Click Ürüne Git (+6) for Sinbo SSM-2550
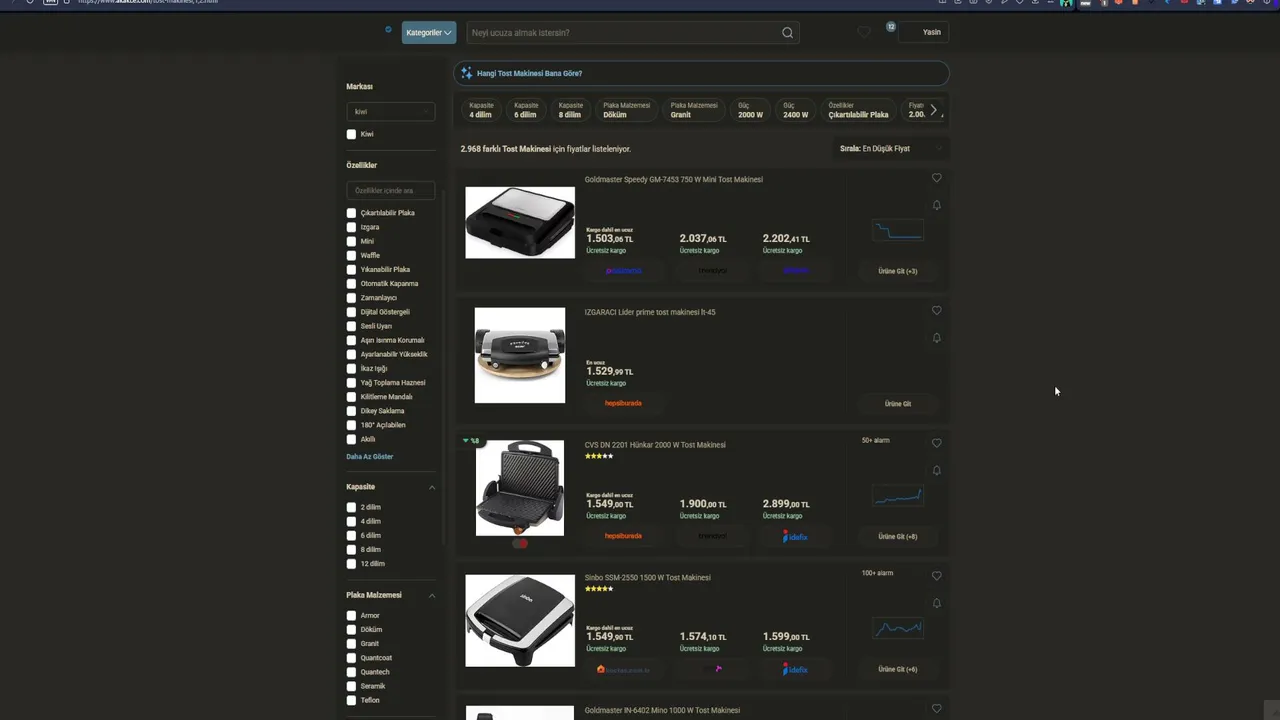Screen dimensions: 1280x720 click(898, 670)
